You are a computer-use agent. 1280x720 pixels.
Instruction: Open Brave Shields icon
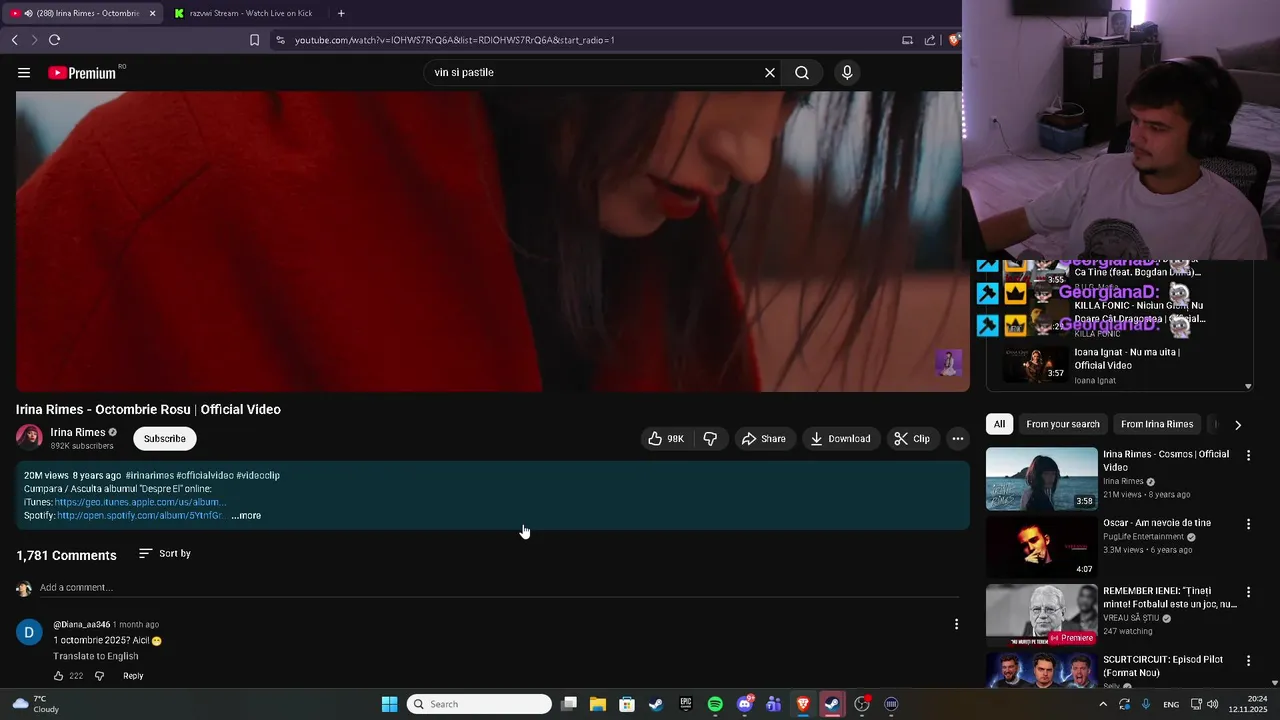[954, 40]
